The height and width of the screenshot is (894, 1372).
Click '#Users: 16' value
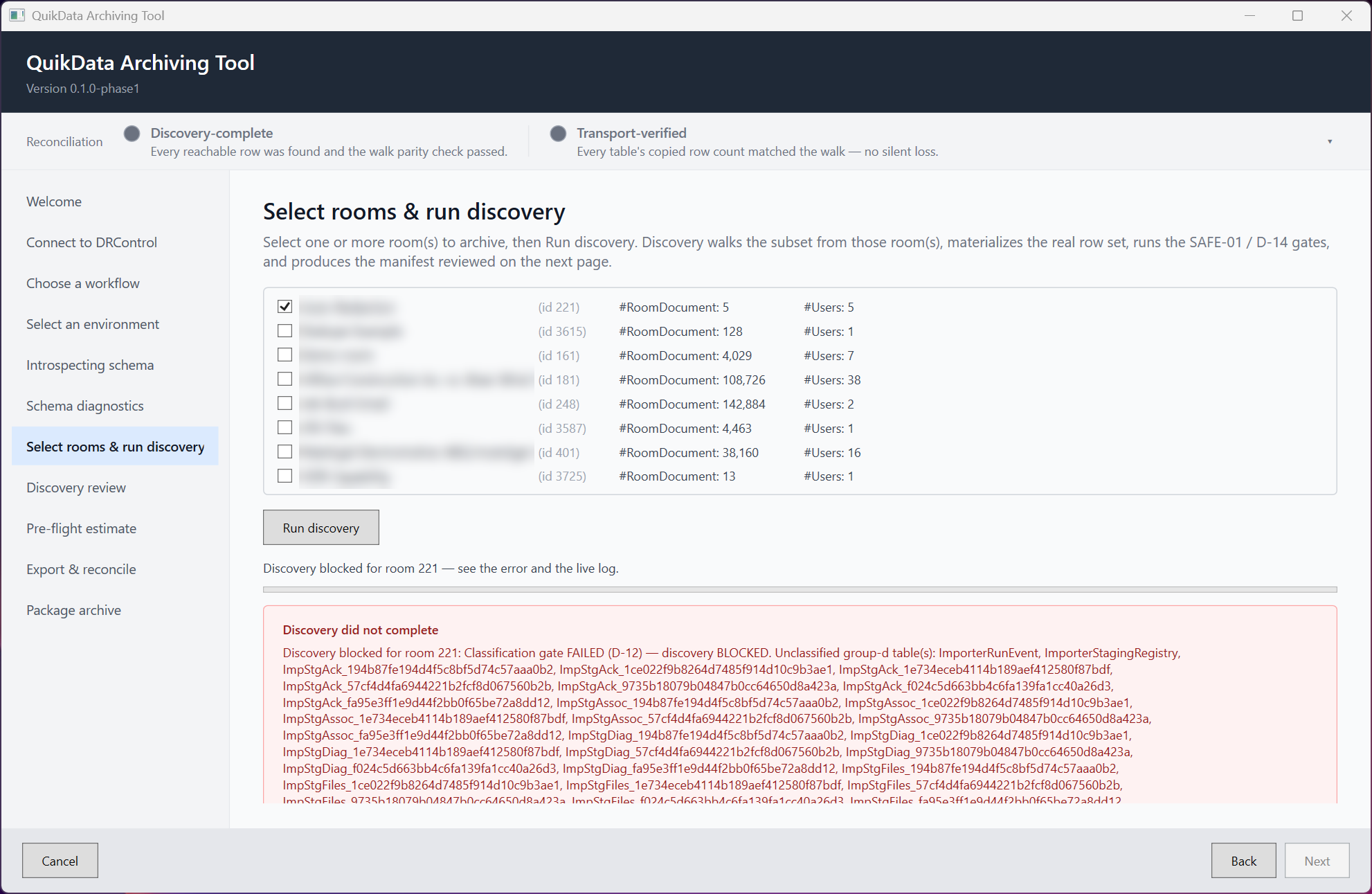pos(832,453)
